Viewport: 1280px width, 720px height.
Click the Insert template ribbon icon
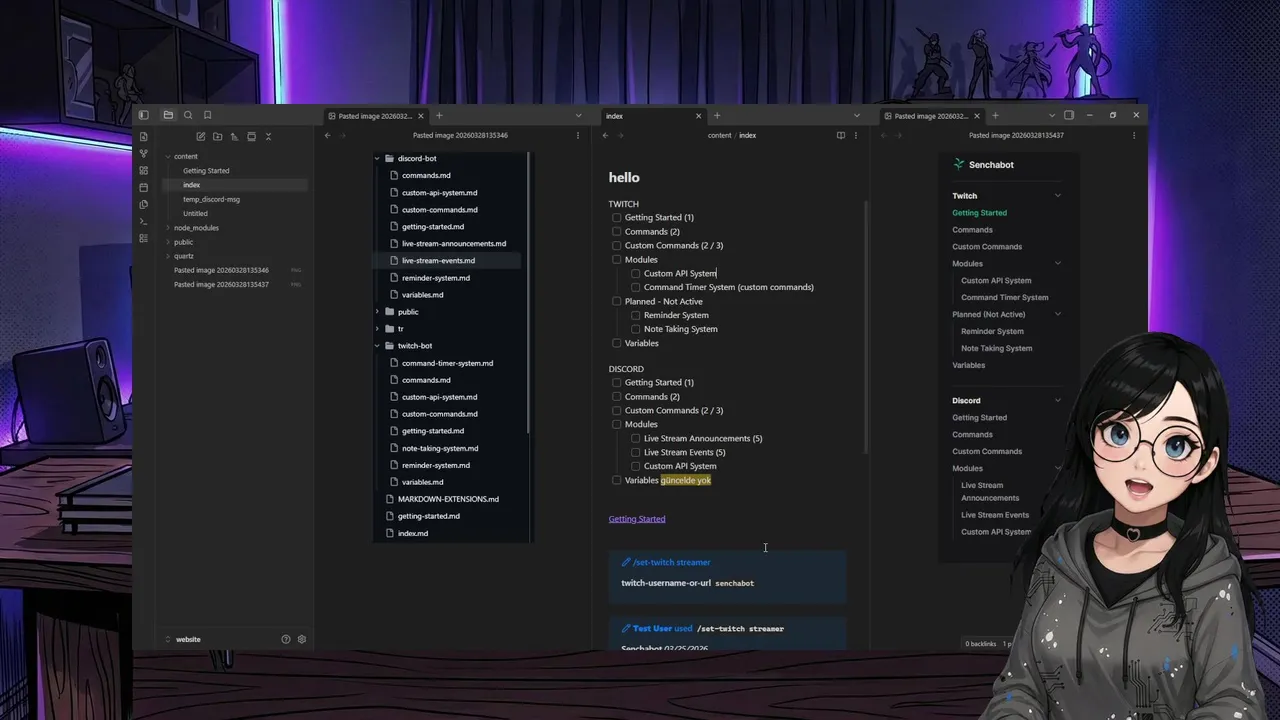[144, 204]
